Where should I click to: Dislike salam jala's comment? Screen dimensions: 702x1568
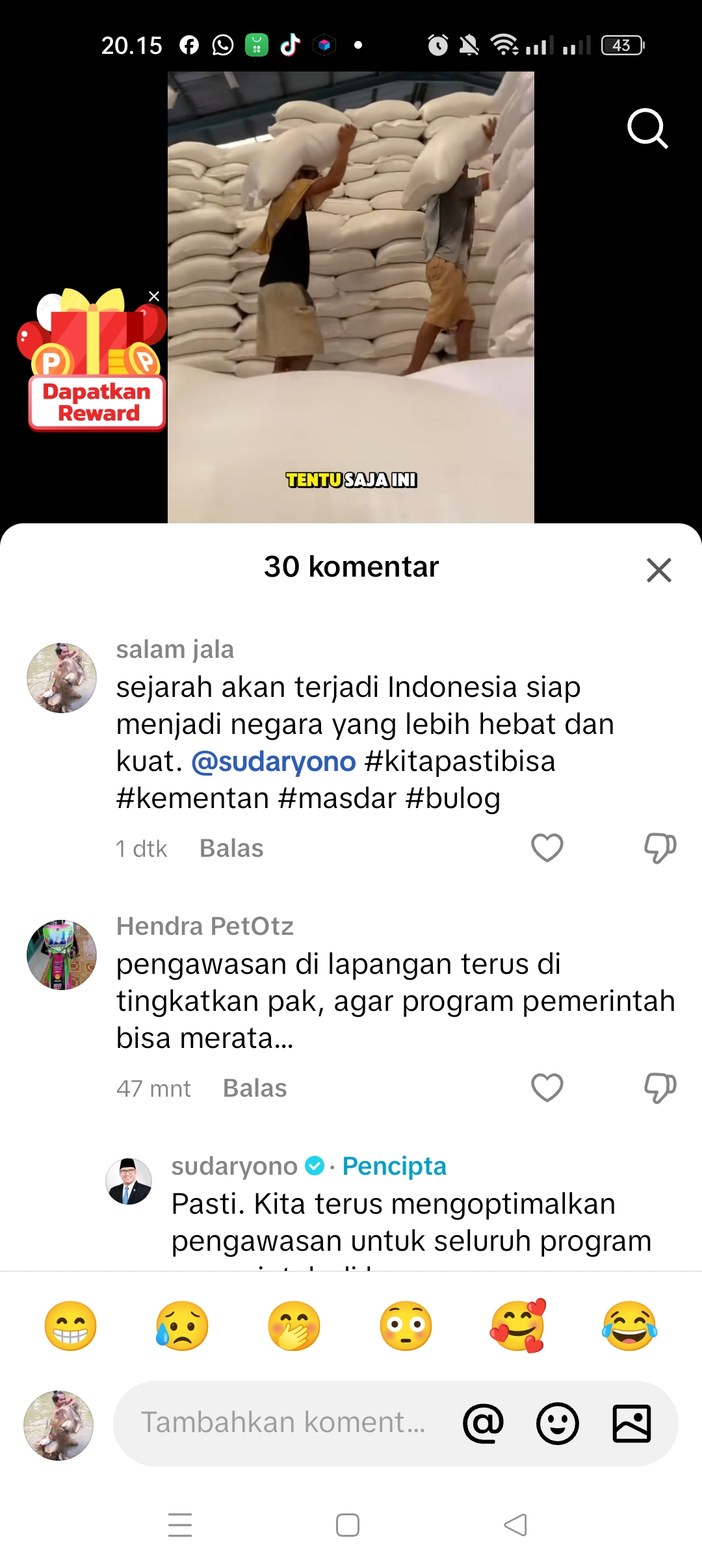(x=660, y=848)
